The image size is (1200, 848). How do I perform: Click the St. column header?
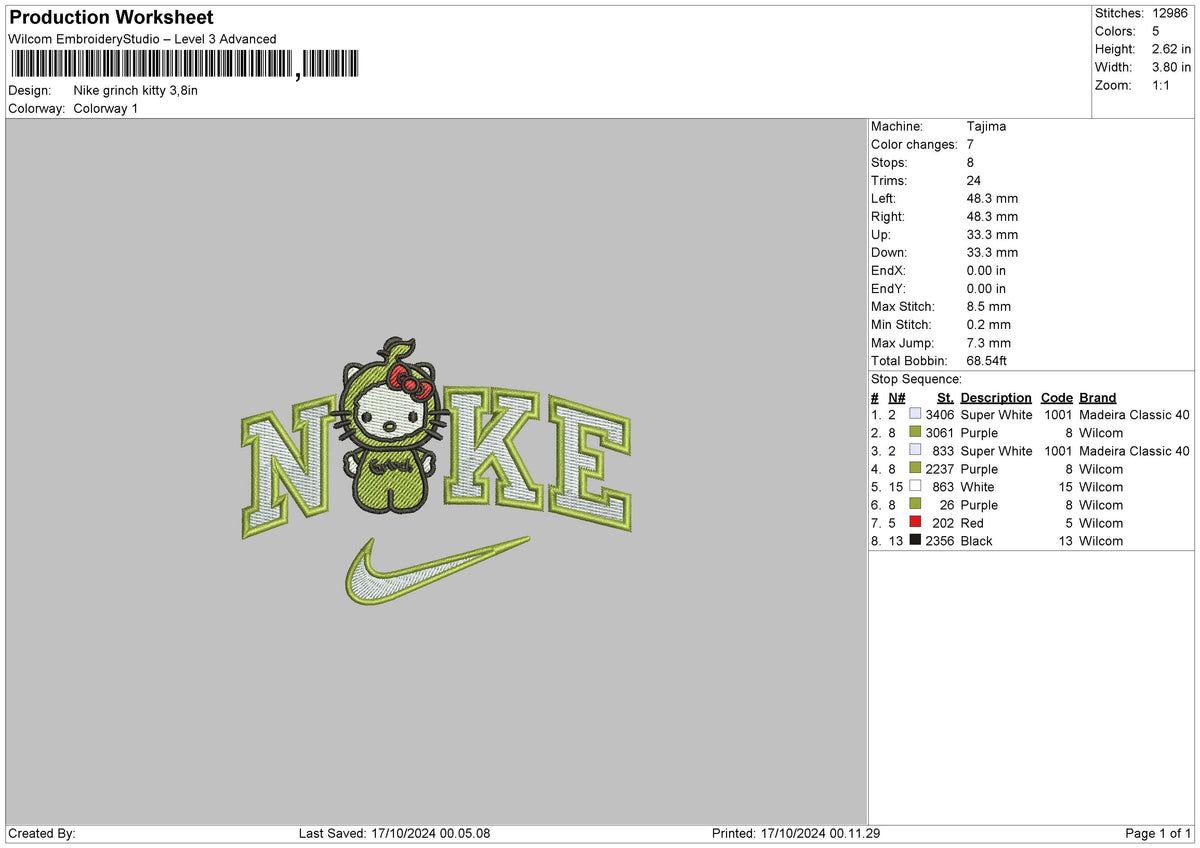click(945, 397)
